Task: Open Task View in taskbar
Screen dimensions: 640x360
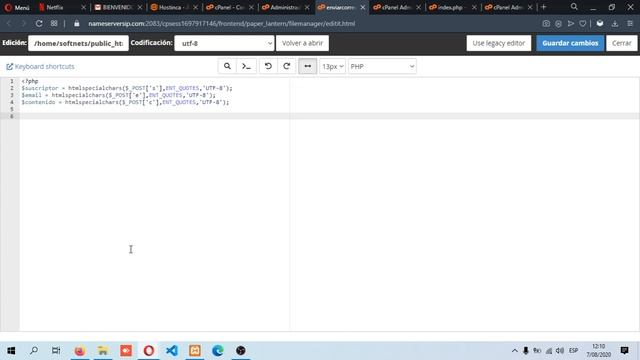Action: point(56,351)
